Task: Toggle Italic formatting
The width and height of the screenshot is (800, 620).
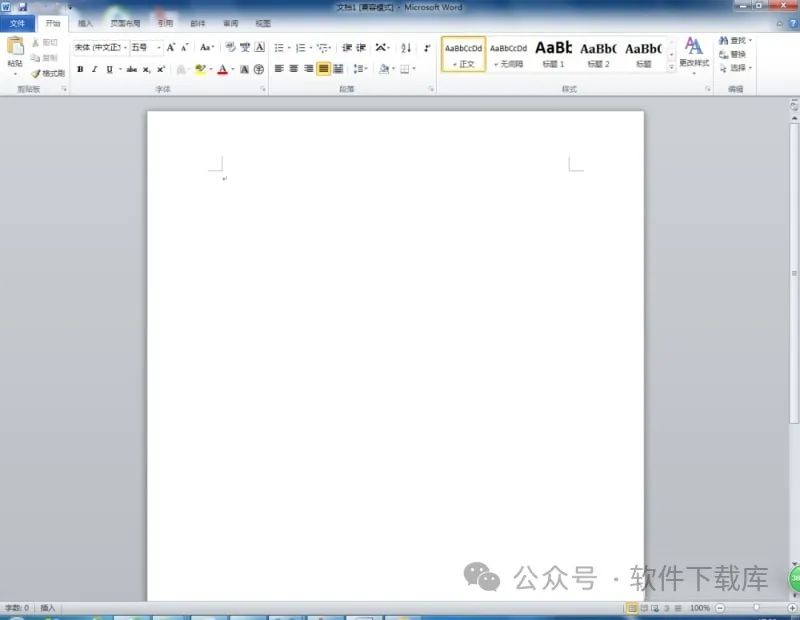Action: tap(94, 69)
